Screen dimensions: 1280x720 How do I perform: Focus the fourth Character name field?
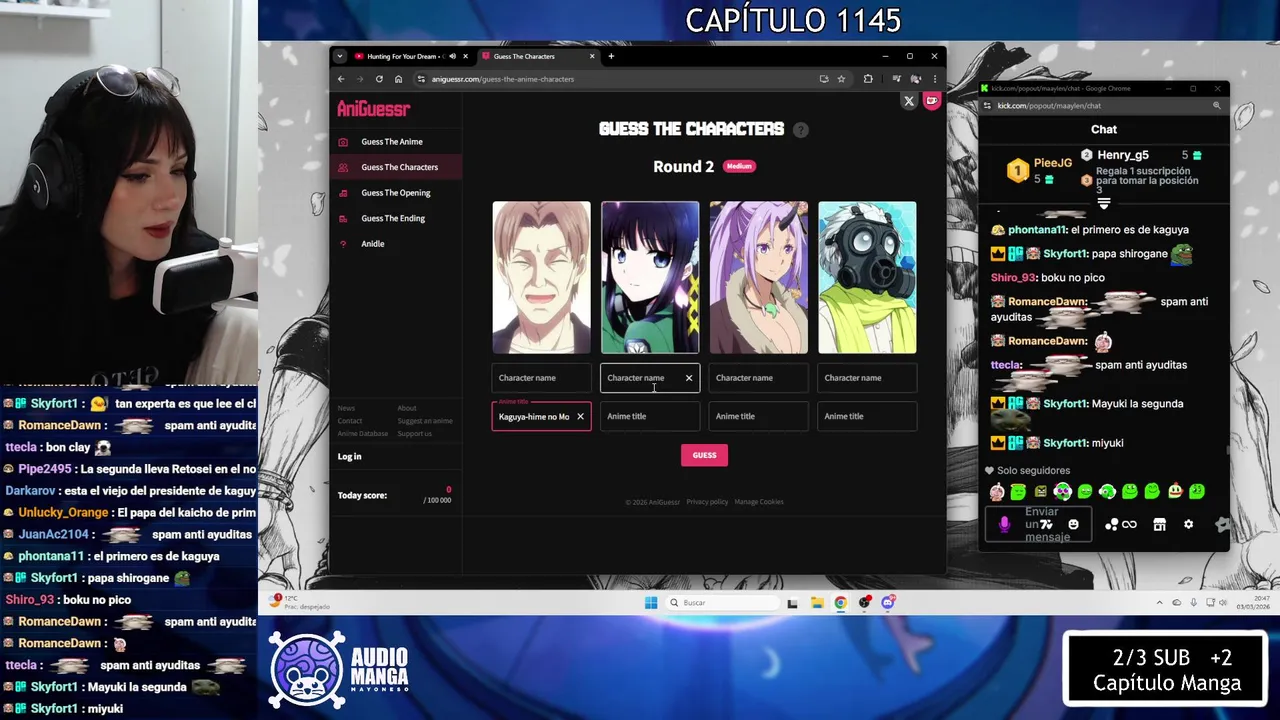coord(867,378)
